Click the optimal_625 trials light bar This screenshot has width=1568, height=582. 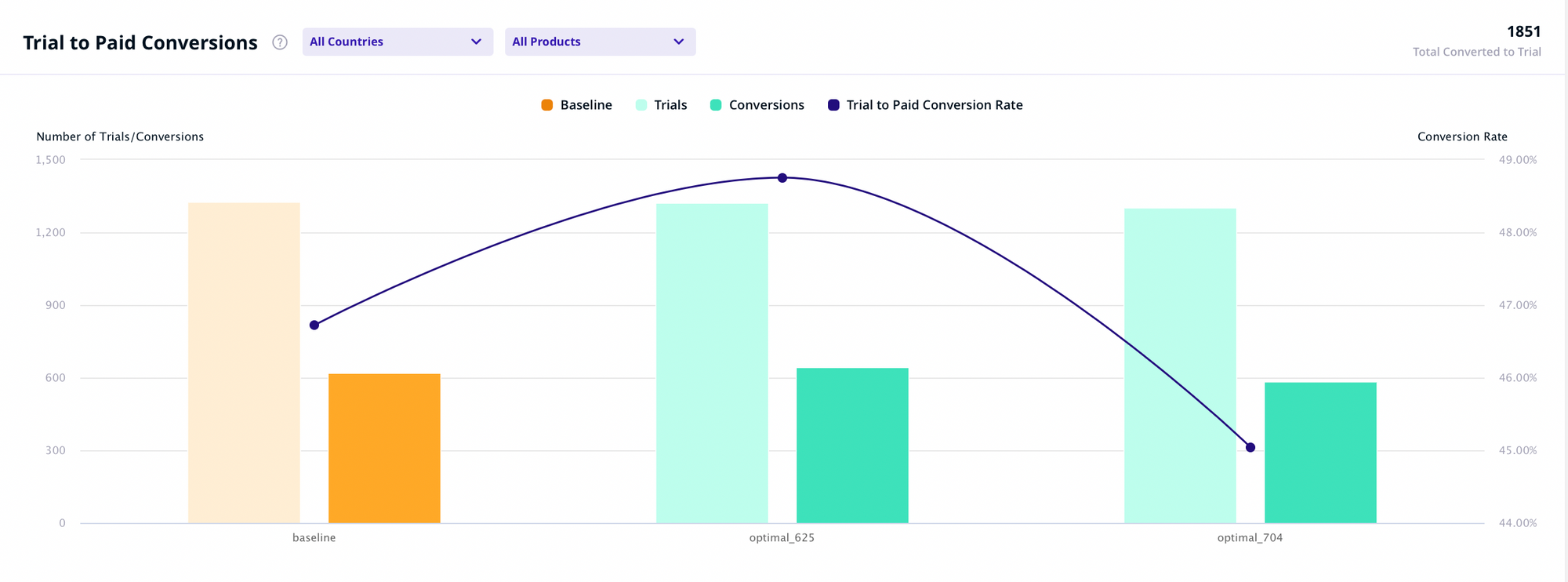pos(712,363)
